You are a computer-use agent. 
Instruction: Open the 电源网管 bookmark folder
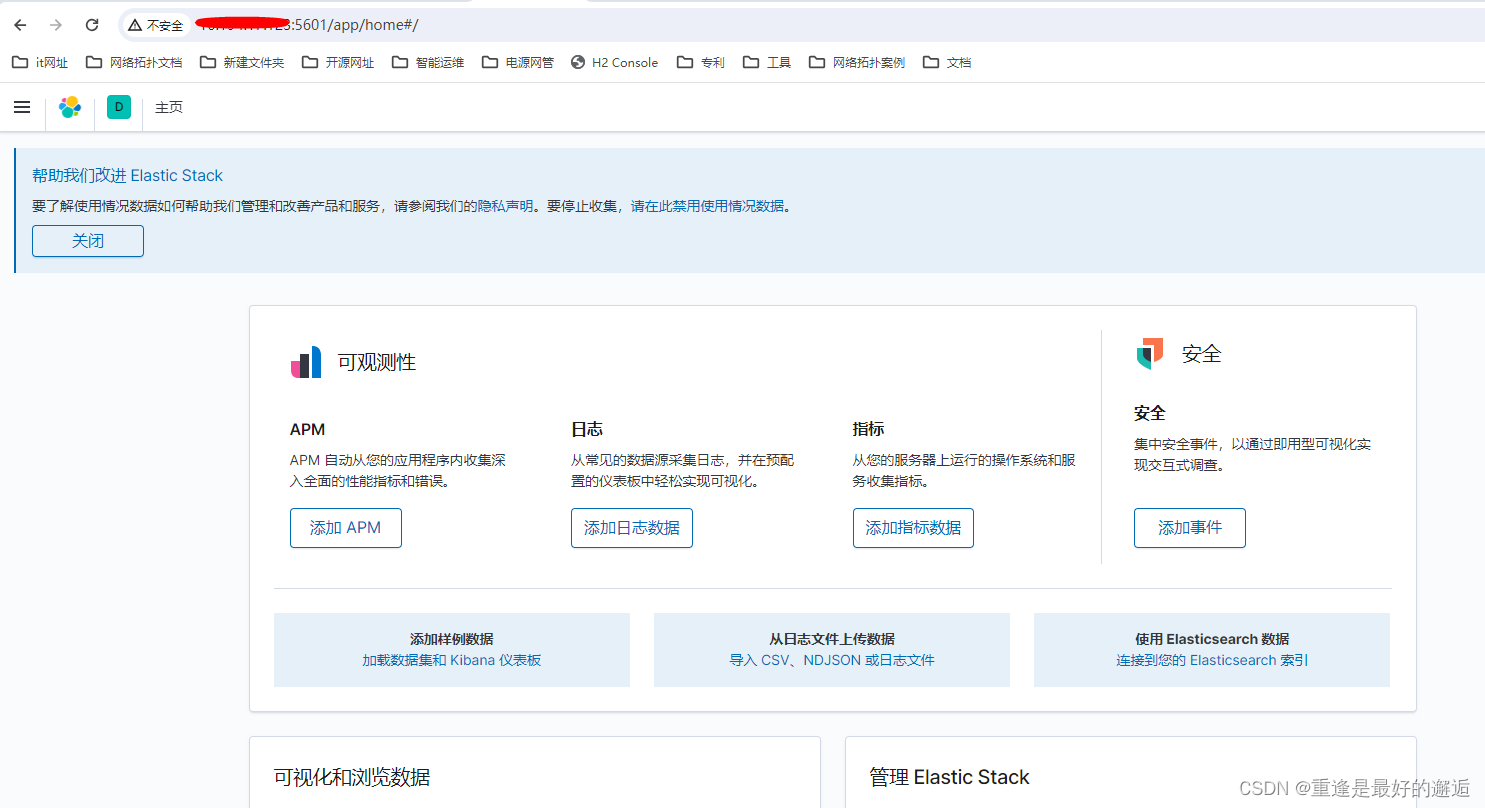[518, 62]
